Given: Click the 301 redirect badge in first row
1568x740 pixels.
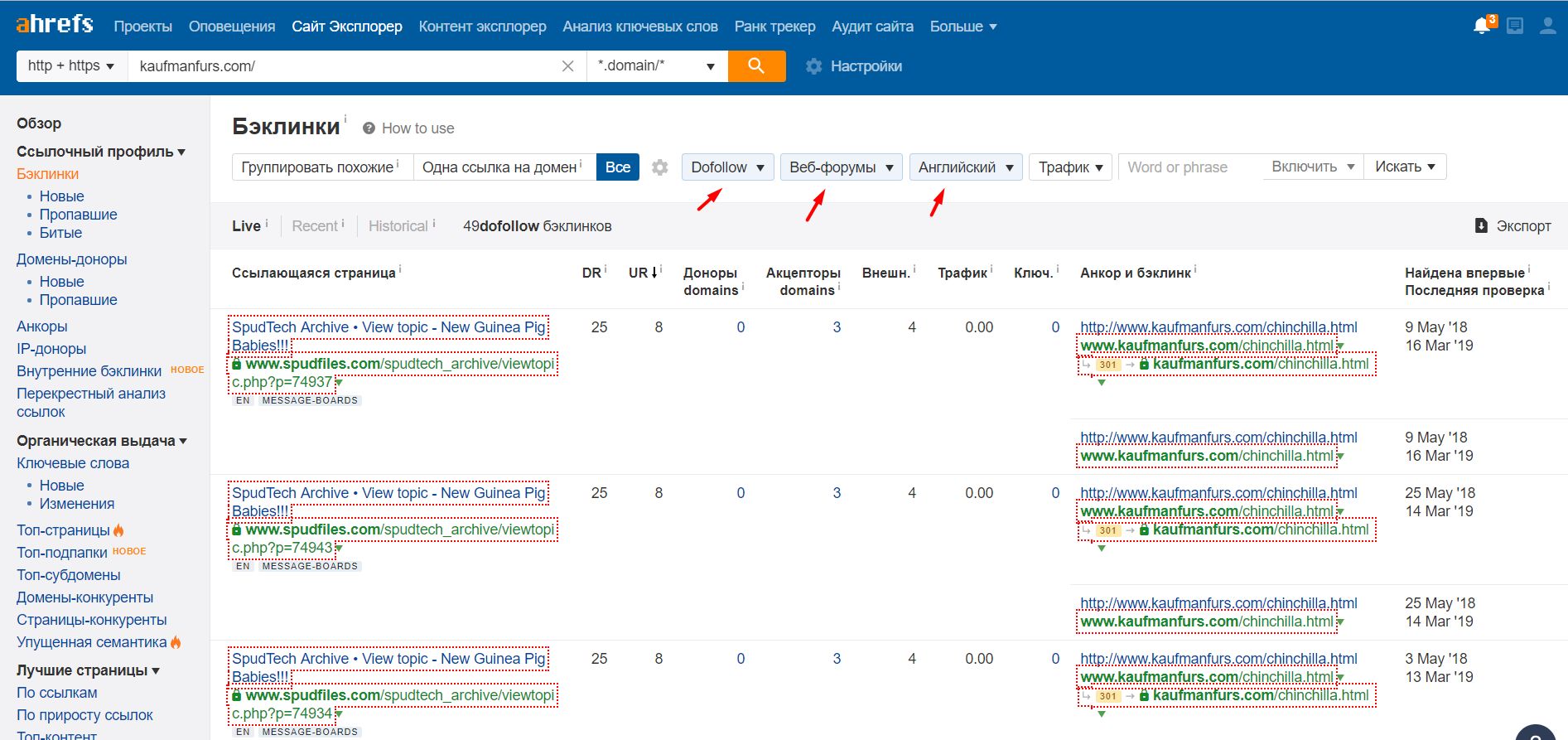Looking at the screenshot, I should click(x=1107, y=365).
